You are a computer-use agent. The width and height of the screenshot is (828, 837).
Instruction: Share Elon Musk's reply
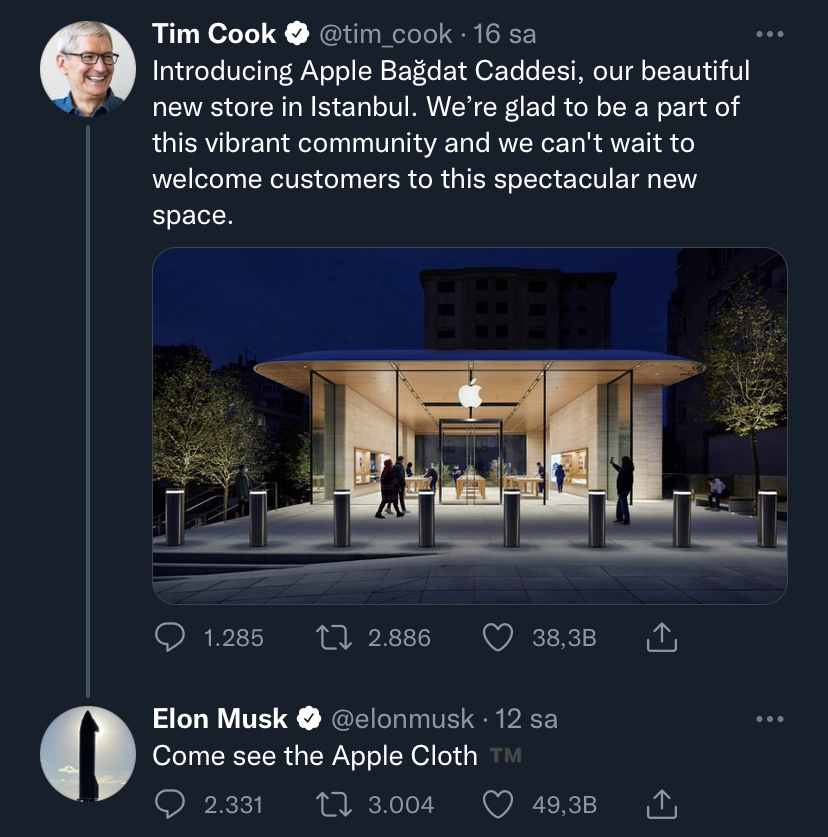click(x=661, y=803)
